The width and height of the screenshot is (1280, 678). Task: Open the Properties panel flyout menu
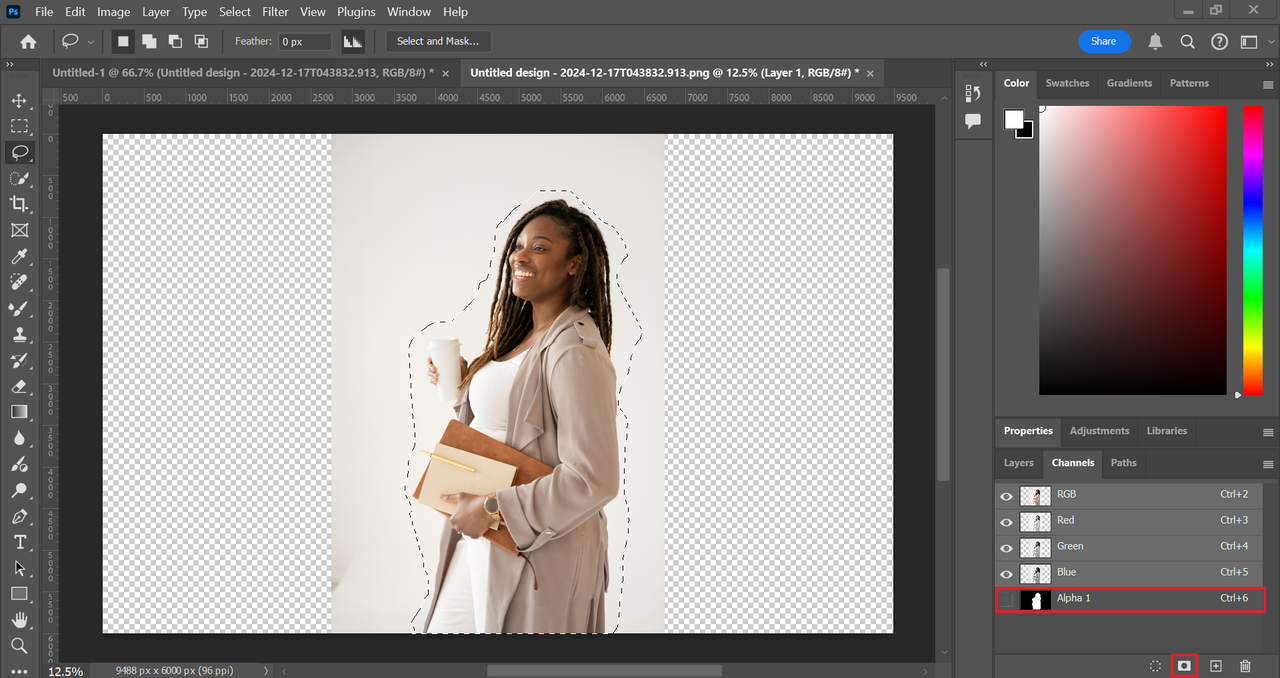point(1268,432)
